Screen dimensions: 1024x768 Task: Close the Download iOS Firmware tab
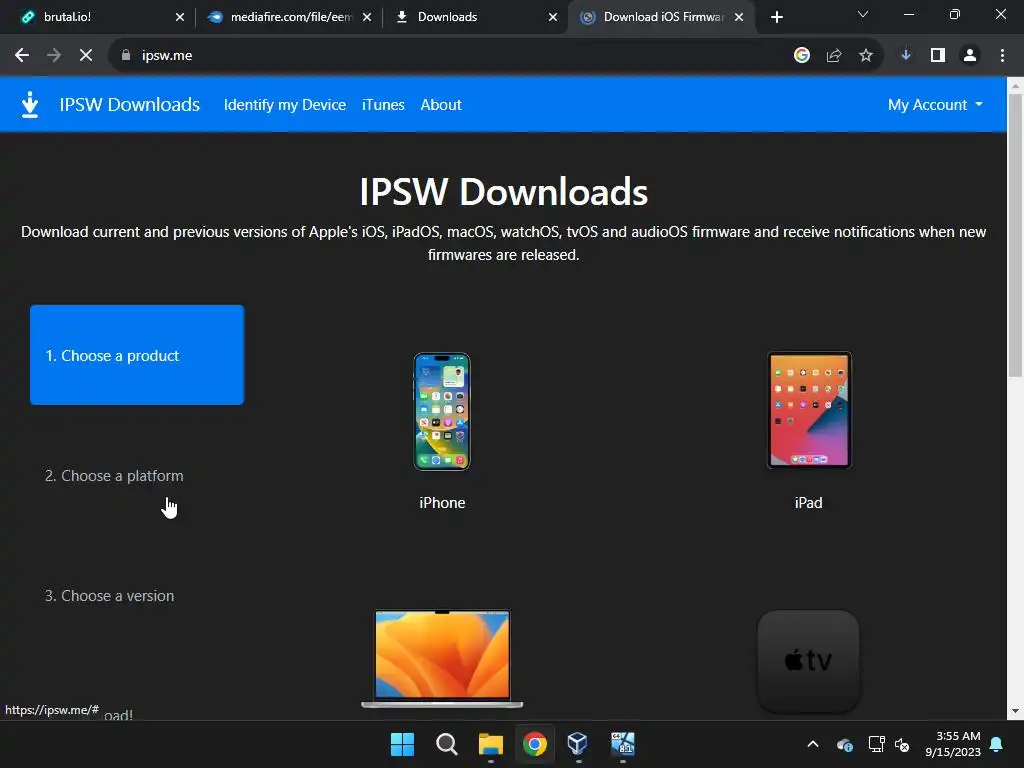739,17
